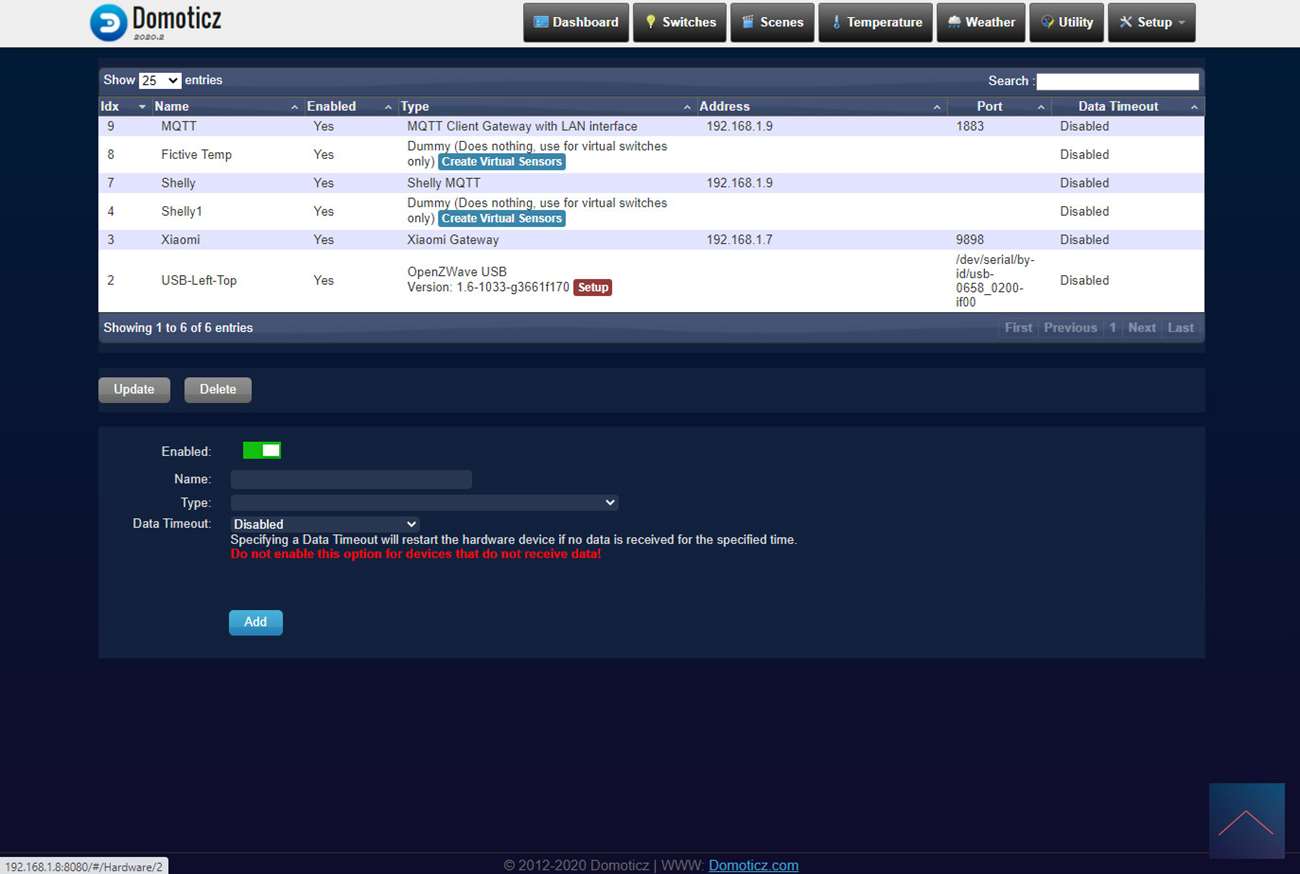Click the Add hardware button
Screen dimensions: 1300x874
point(256,622)
